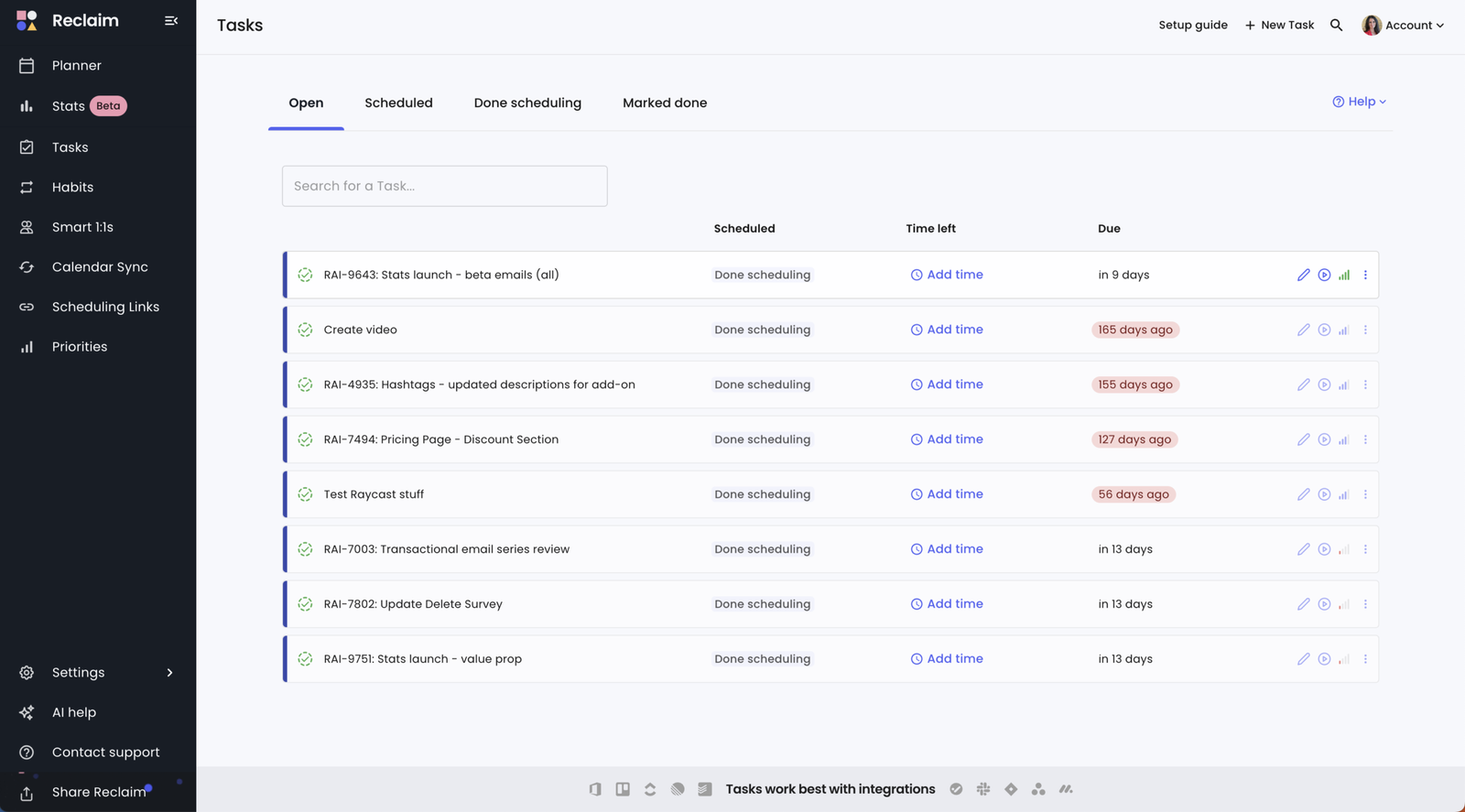
Task: Check off RAI-9751 Stats launch value prop
Action: 305,659
